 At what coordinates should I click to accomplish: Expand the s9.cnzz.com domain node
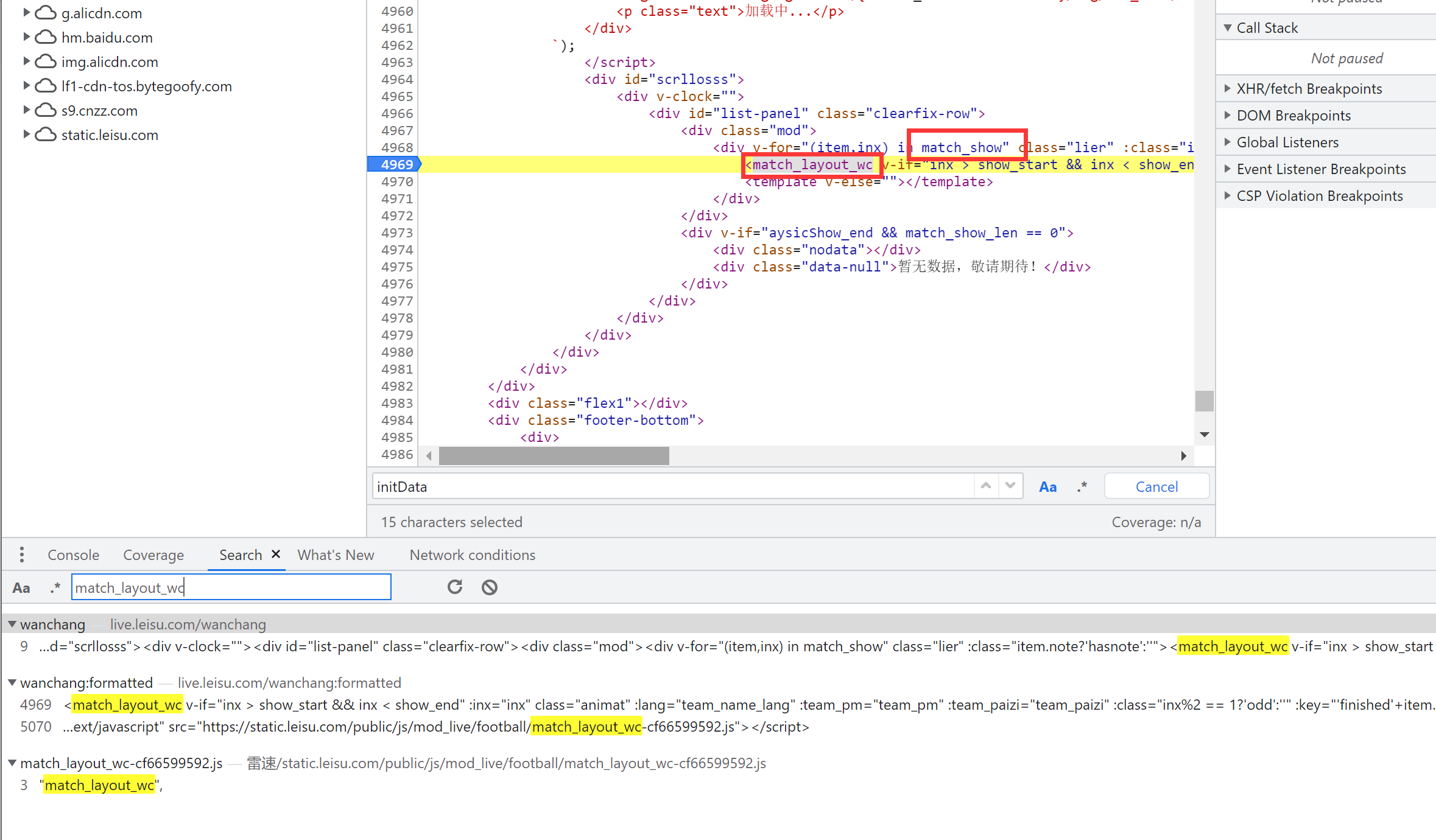(26, 110)
